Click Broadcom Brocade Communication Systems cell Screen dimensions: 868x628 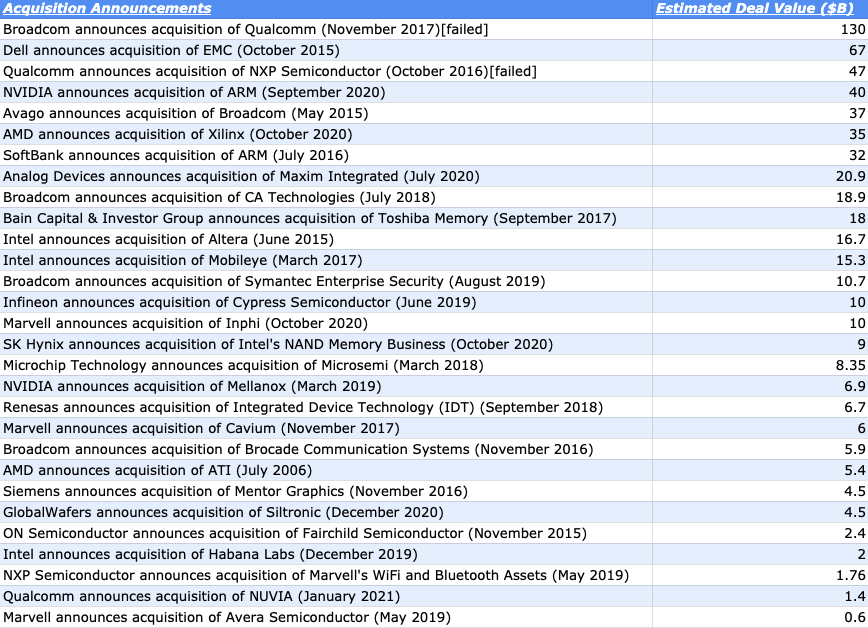coord(326,450)
